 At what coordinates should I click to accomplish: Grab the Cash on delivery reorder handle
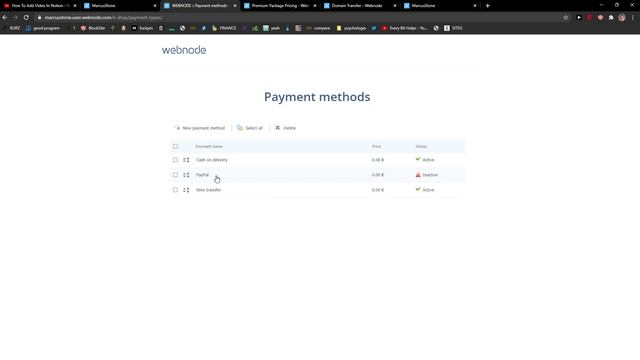point(186,160)
